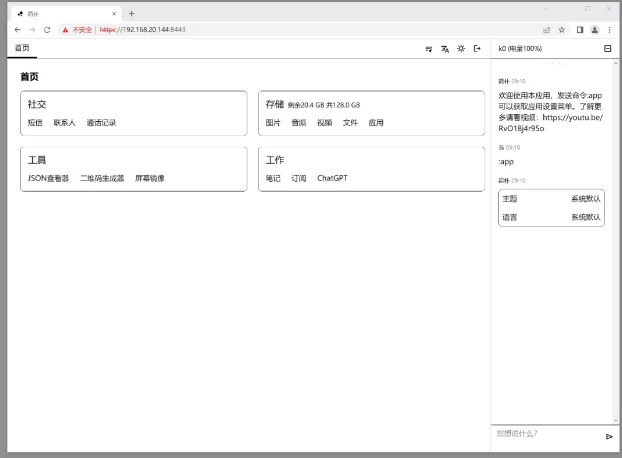Click the logout icon in header
This screenshot has width=622, height=458.
point(477,48)
